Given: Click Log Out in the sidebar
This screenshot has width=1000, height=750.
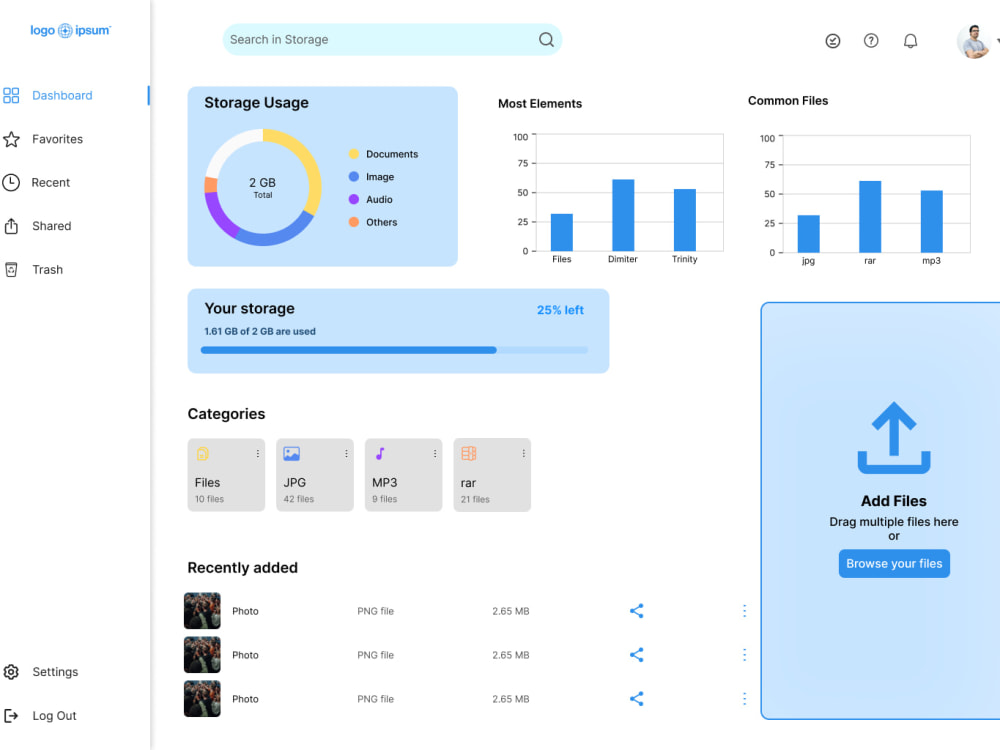Looking at the screenshot, I should pyautogui.click(x=54, y=716).
